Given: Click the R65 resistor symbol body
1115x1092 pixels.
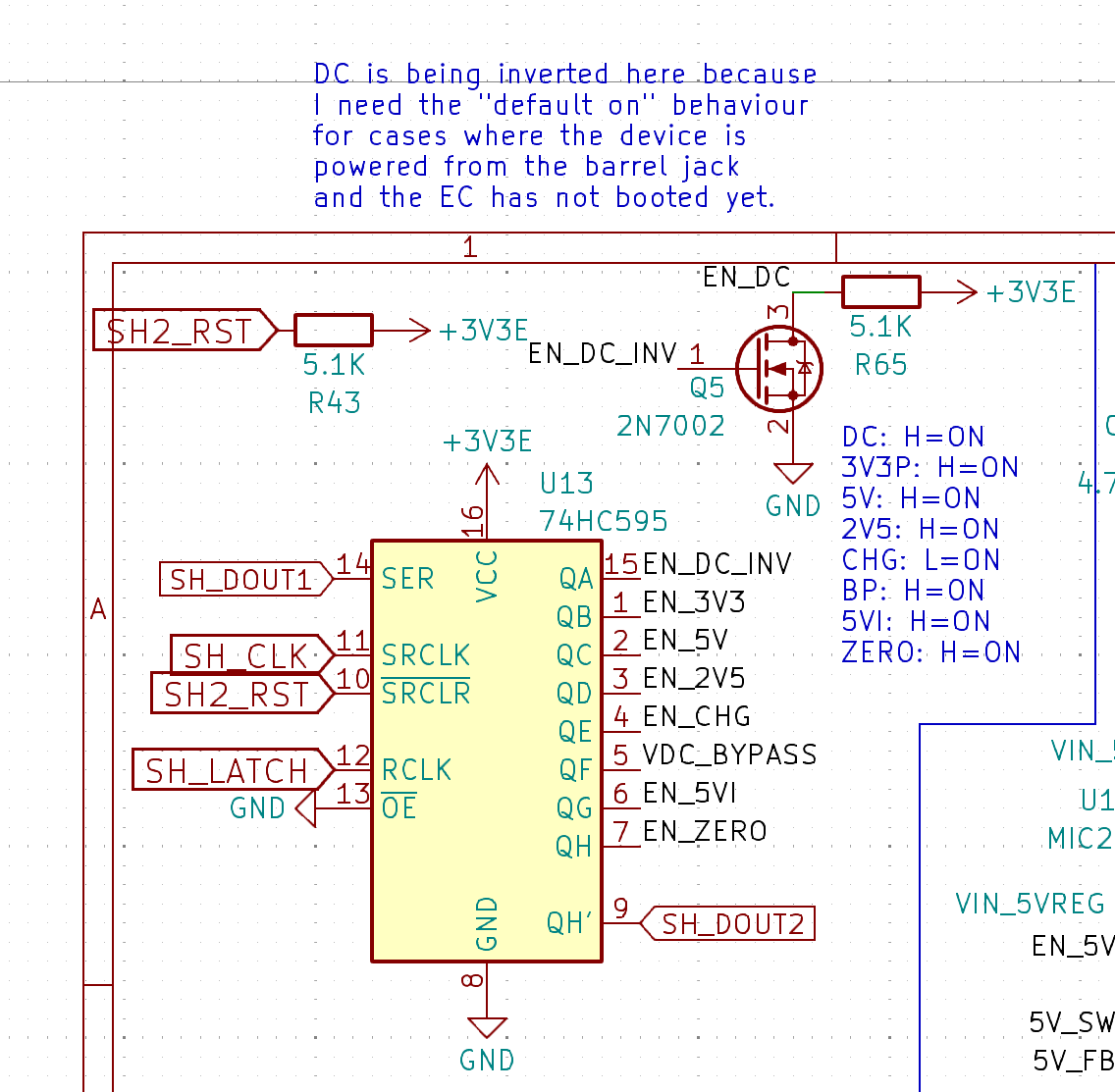Looking at the screenshot, I should (880, 292).
